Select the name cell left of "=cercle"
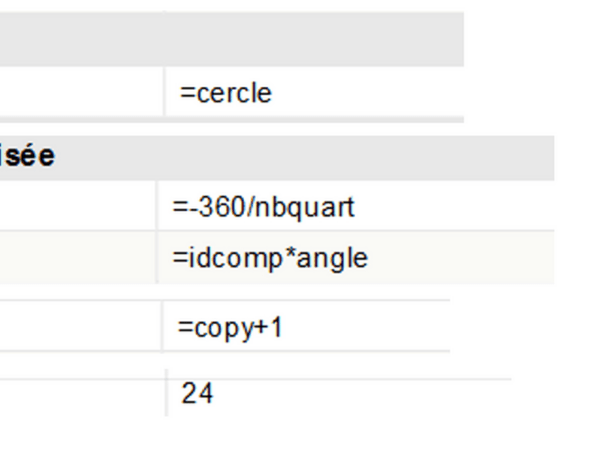 80,93
